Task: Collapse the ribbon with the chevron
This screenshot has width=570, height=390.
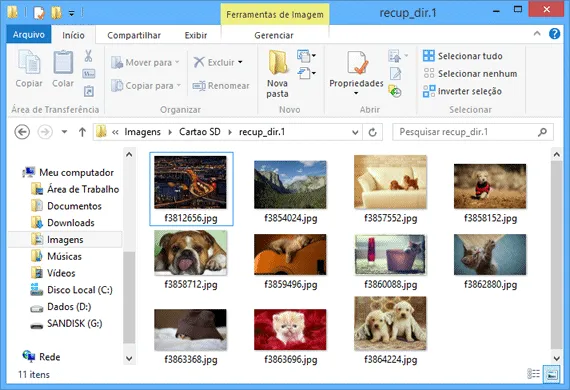Action: coord(537,34)
